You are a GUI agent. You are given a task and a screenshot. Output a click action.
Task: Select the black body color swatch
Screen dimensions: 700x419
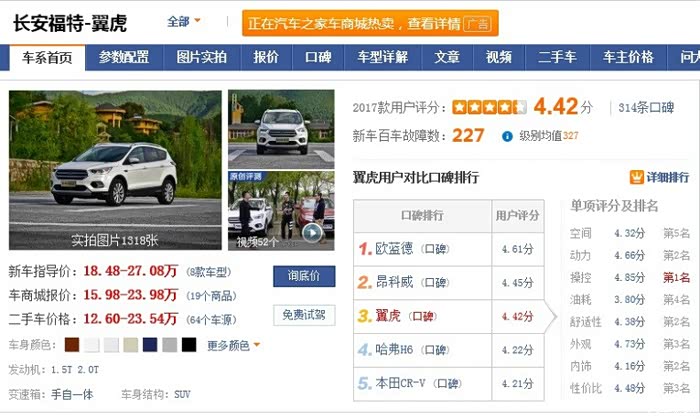pyautogui.click(x=189, y=345)
